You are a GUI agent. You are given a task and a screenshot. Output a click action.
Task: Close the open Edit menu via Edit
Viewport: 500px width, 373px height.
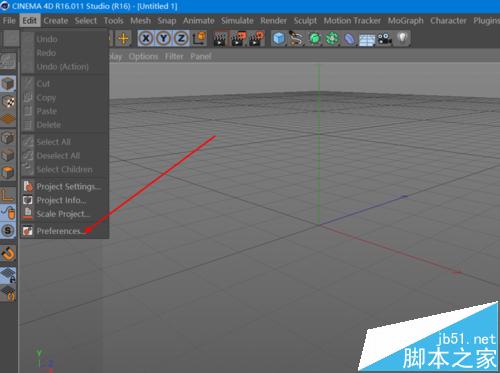tap(30, 21)
